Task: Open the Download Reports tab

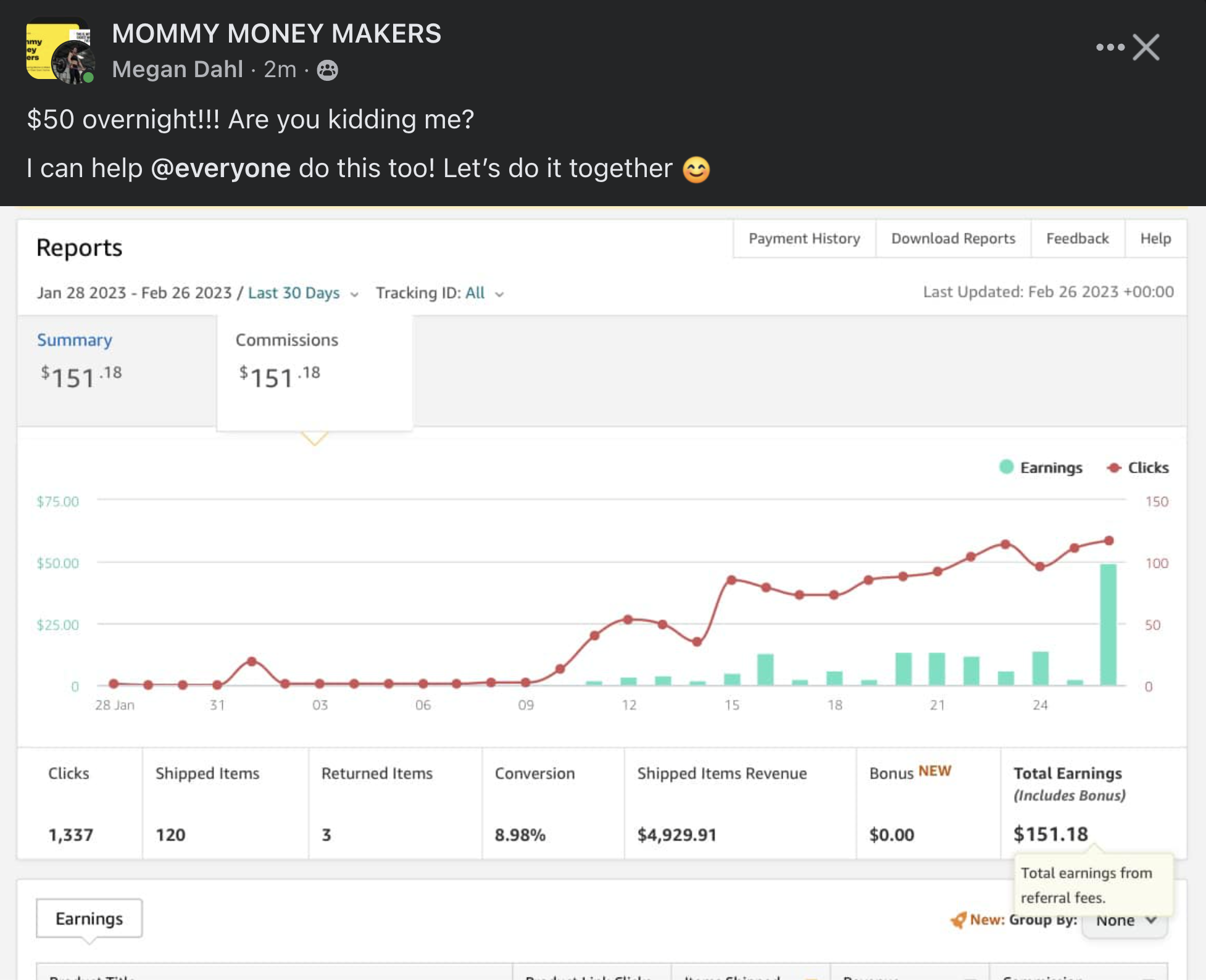Action: point(953,239)
